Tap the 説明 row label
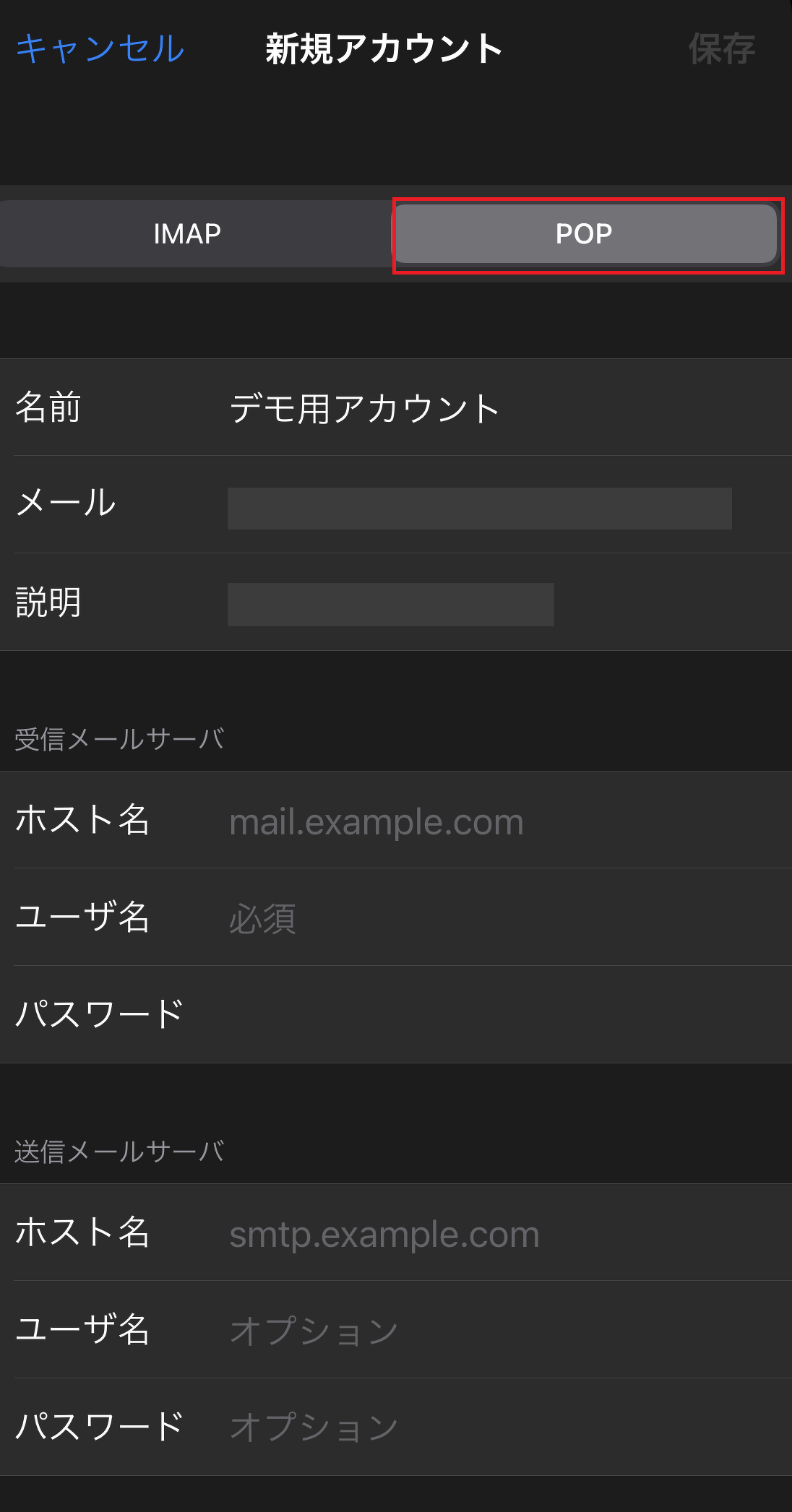This screenshot has width=792, height=1512. click(x=48, y=602)
